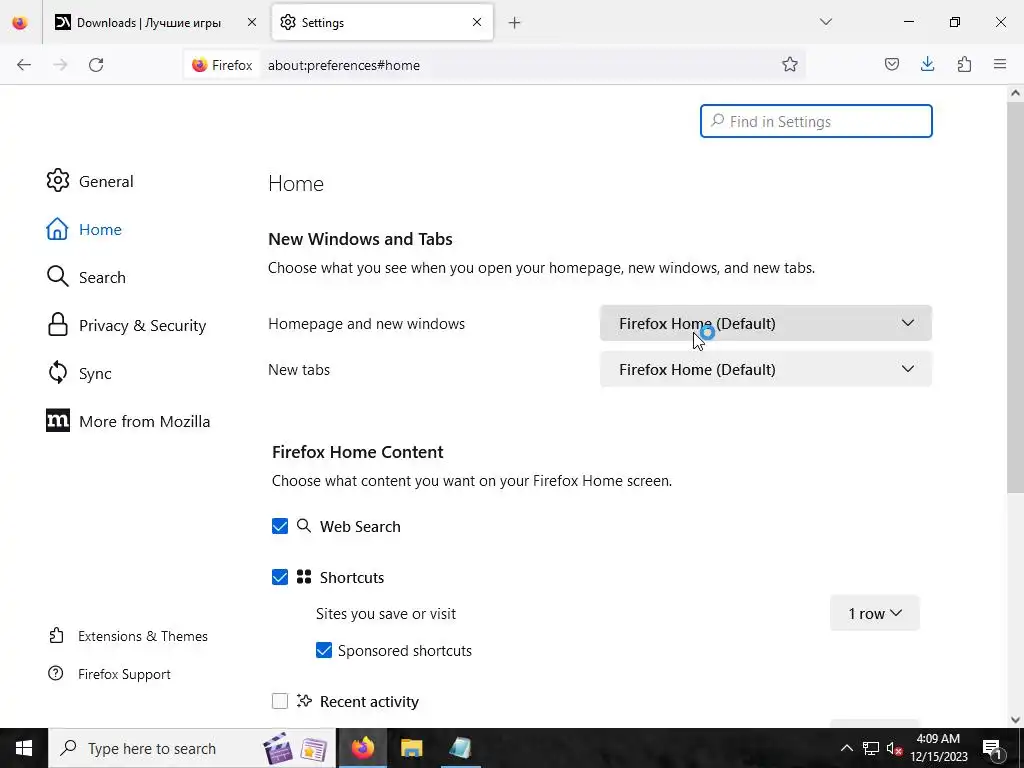Open the 1 row shortcuts dropdown
This screenshot has width=1024, height=768.
[x=874, y=613]
